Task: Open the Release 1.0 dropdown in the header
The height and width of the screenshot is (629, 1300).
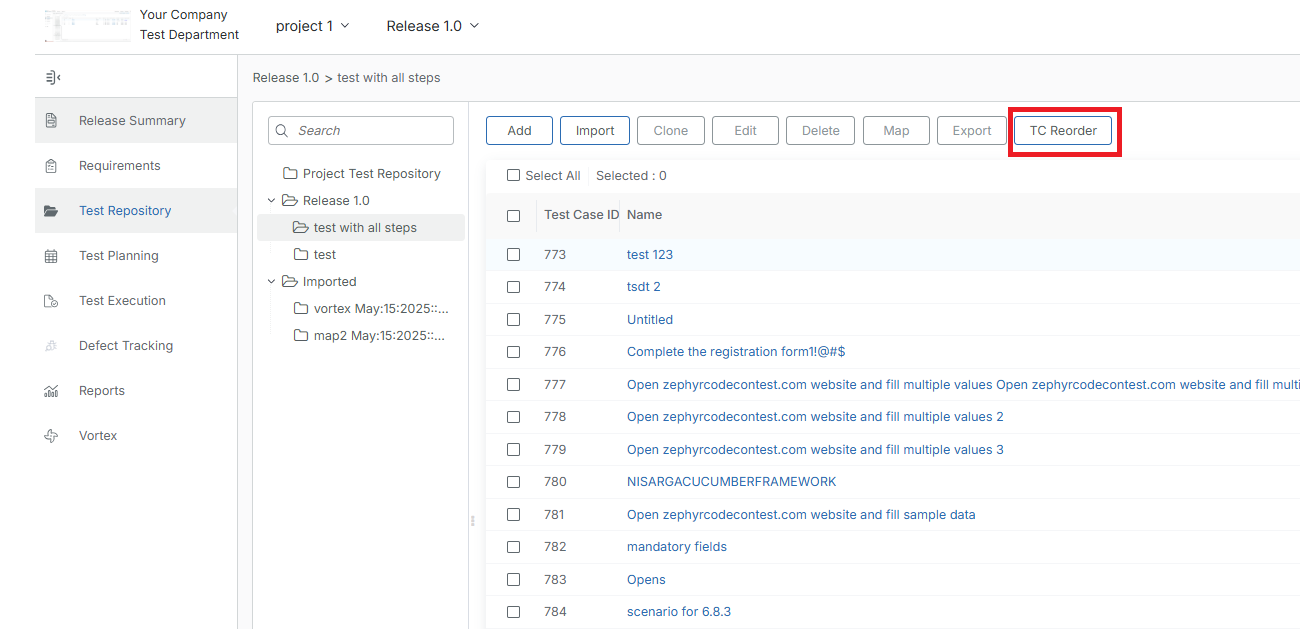Action: point(432,26)
